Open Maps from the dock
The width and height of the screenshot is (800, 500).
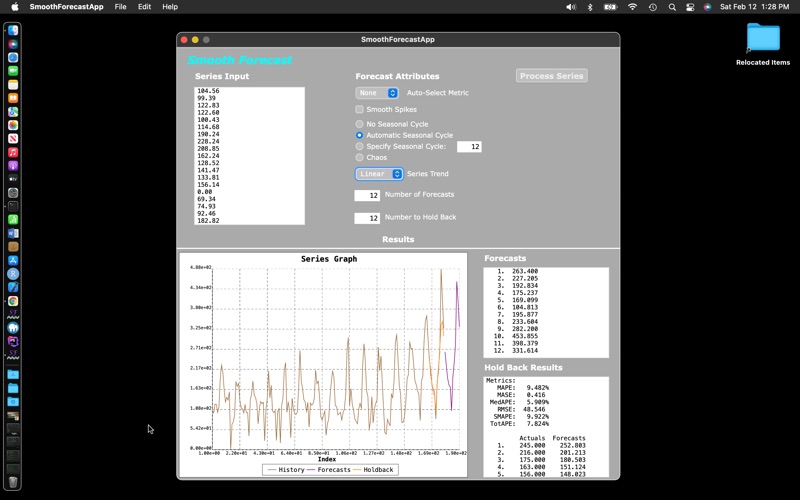[13, 112]
